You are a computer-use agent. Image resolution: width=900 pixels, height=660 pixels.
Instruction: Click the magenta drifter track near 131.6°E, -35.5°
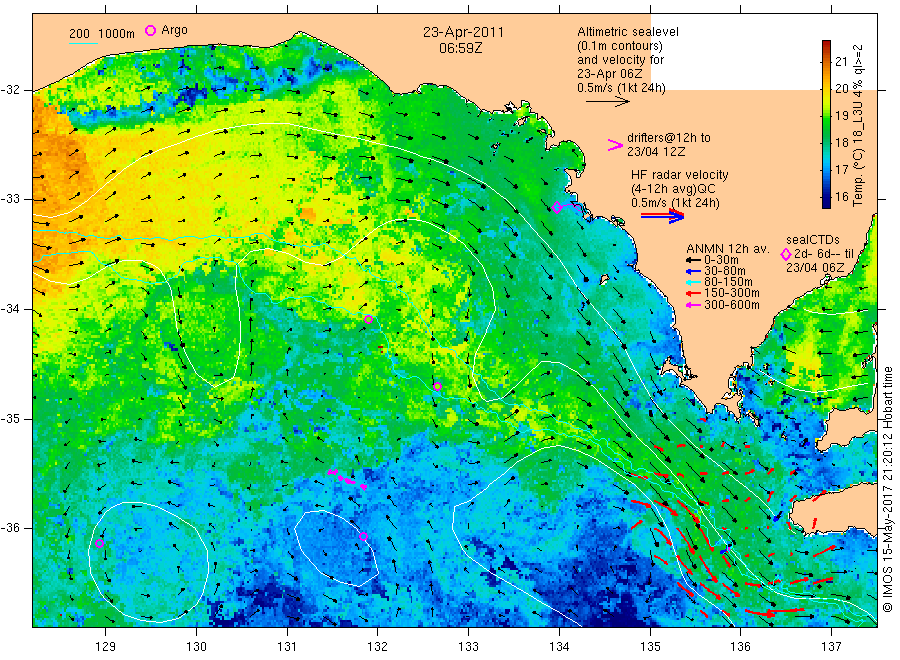(x=347, y=479)
